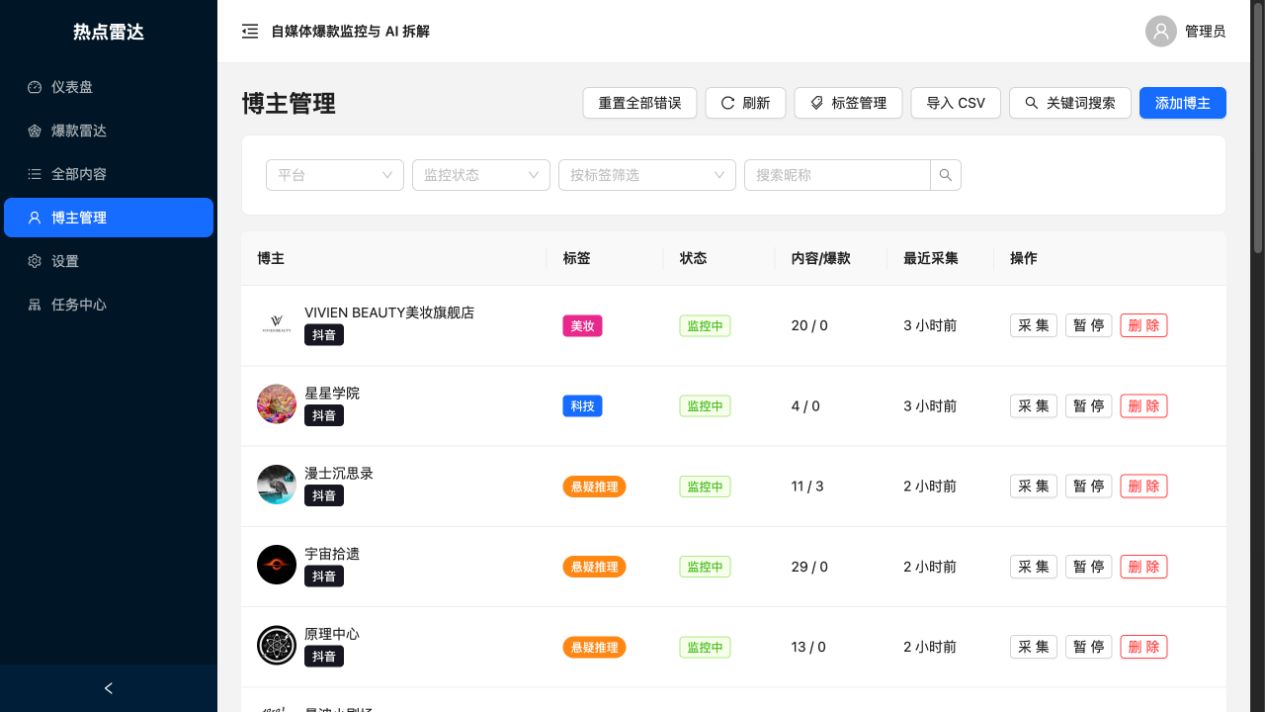Click the 热点雷达 app title
The width and height of the screenshot is (1265, 712).
(x=108, y=32)
